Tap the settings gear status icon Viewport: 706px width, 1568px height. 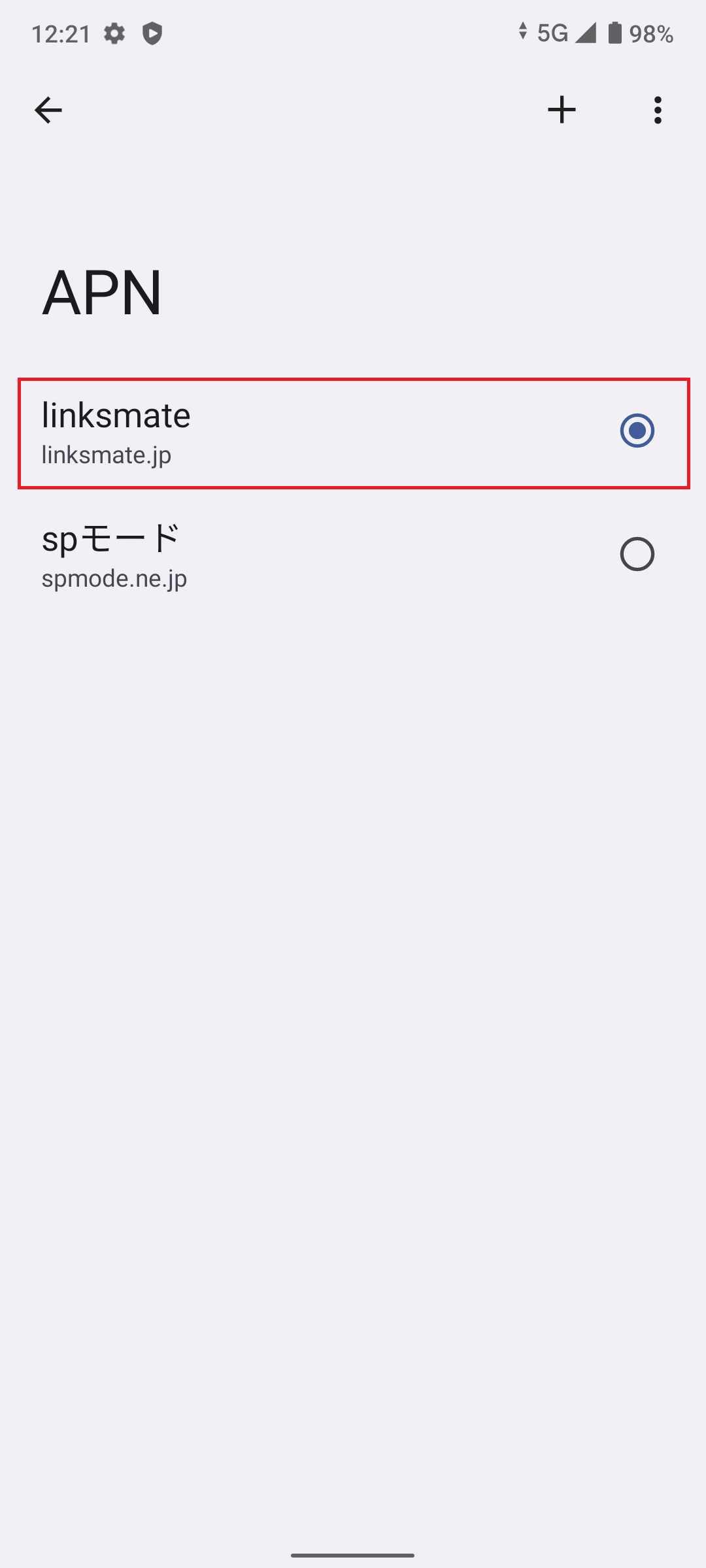(114, 33)
